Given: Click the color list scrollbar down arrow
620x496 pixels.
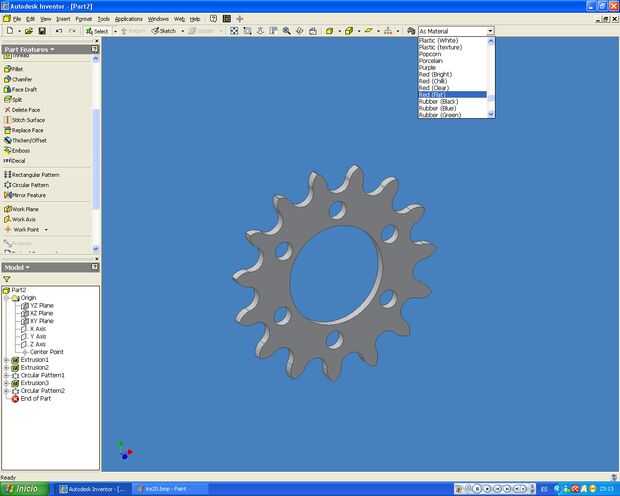Looking at the screenshot, I should pos(491,114).
